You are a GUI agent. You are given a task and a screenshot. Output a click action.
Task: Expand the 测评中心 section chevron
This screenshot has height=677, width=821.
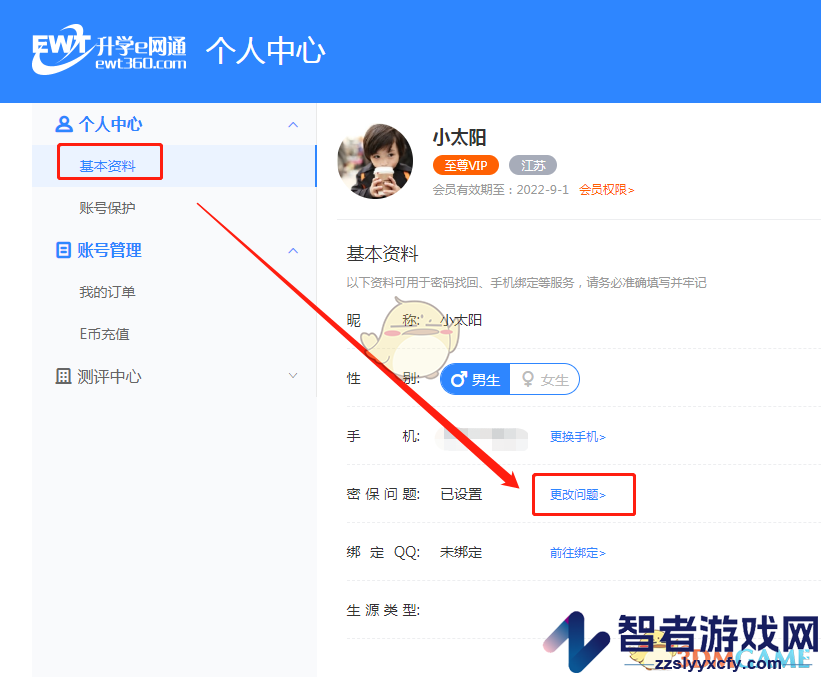pos(293,375)
